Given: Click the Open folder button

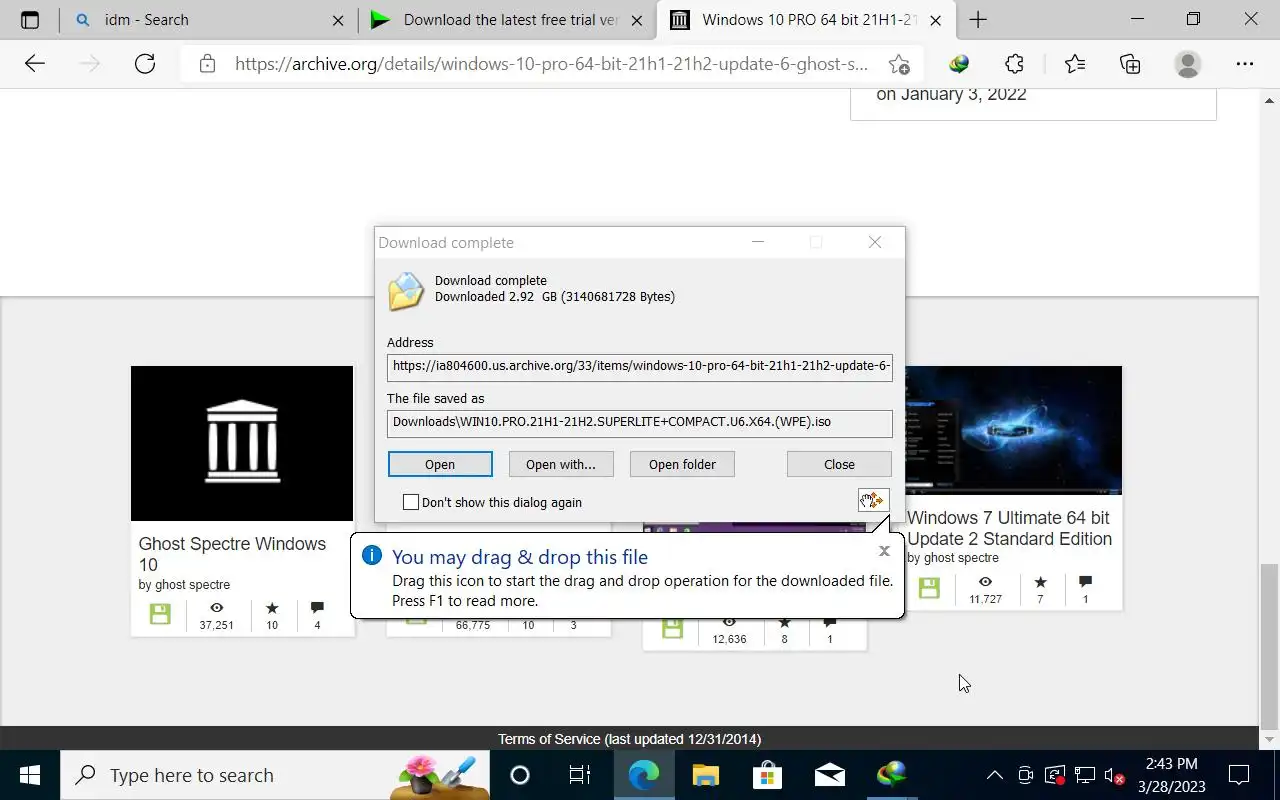Looking at the screenshot, I should pos(682,464).
